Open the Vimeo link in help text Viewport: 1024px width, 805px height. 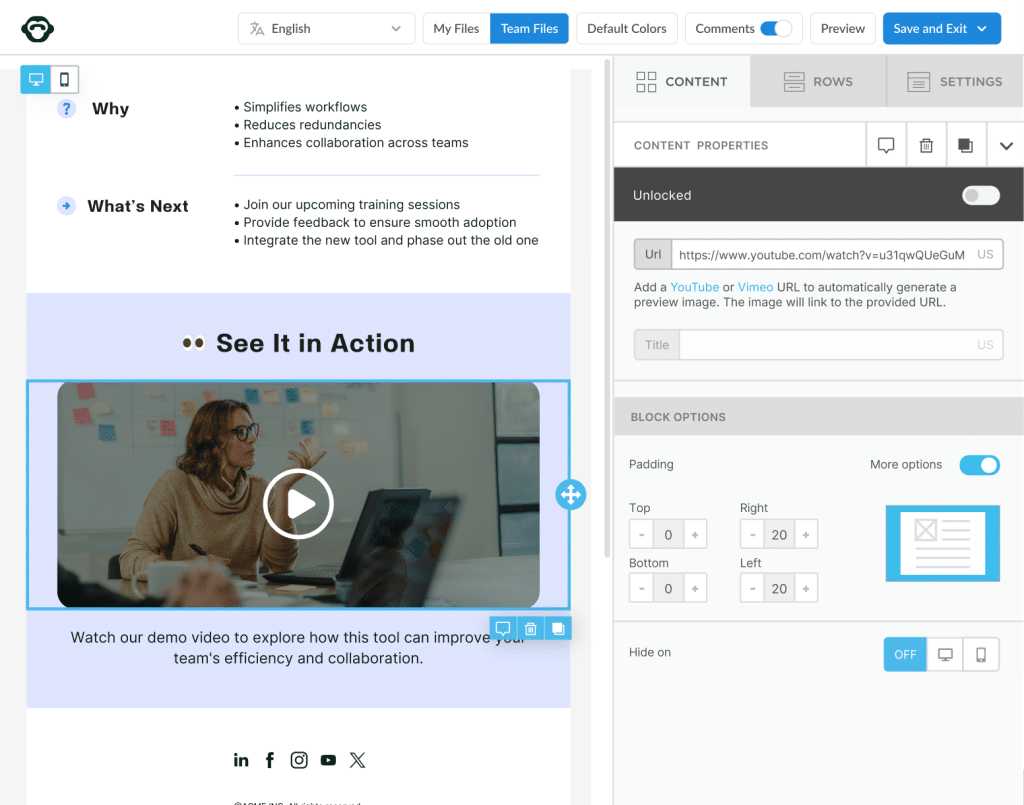(x=755, y=287)
